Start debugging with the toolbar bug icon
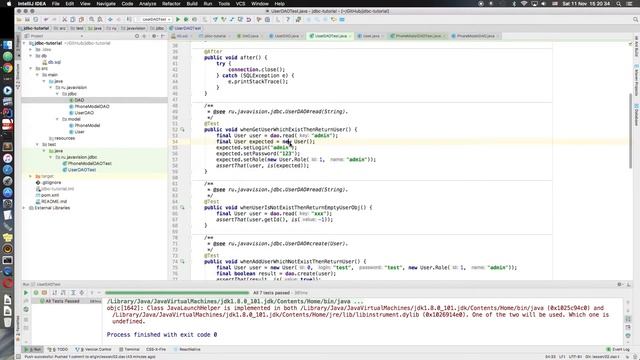The width and height of the screenshot is (640, 360). (186, 20)
